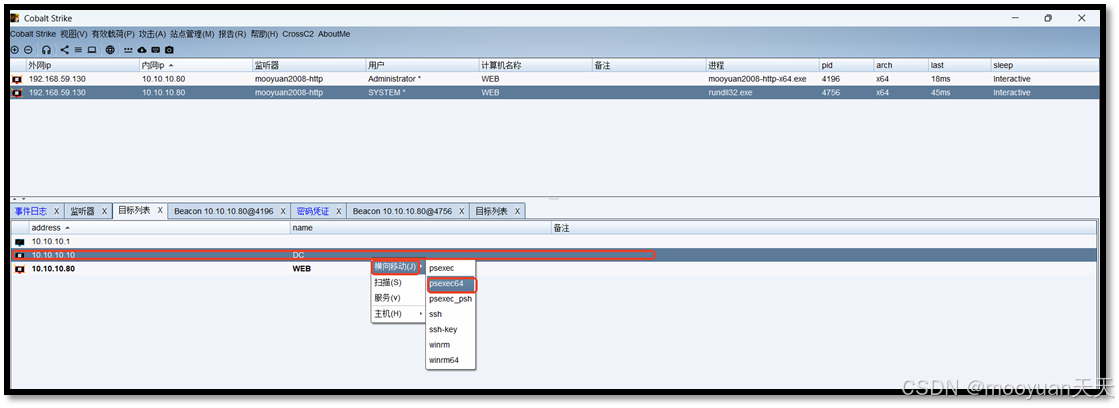Screen dimensions: 1119x408
Task: Open the CrossC2 menu
Action: (298, 34)
